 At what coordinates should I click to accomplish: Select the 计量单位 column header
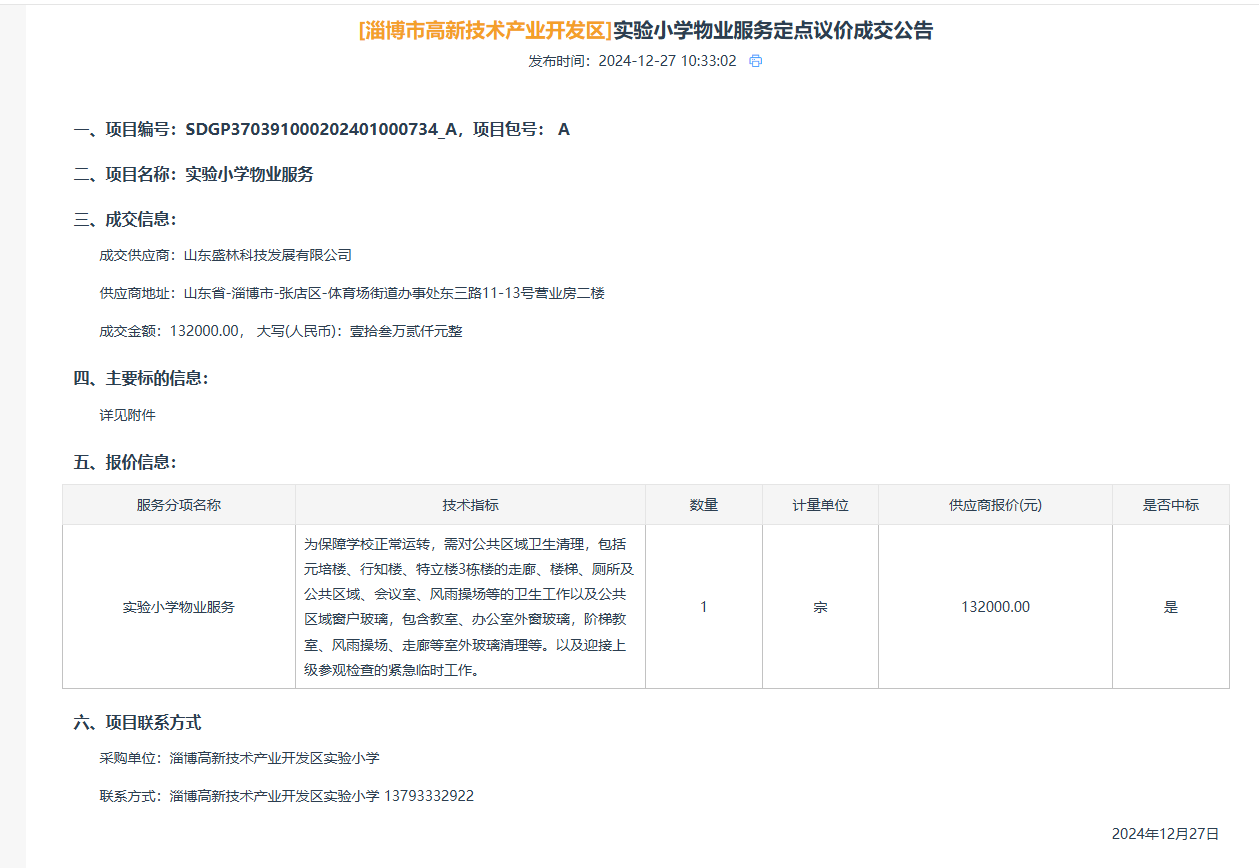(x=820, y=505)
